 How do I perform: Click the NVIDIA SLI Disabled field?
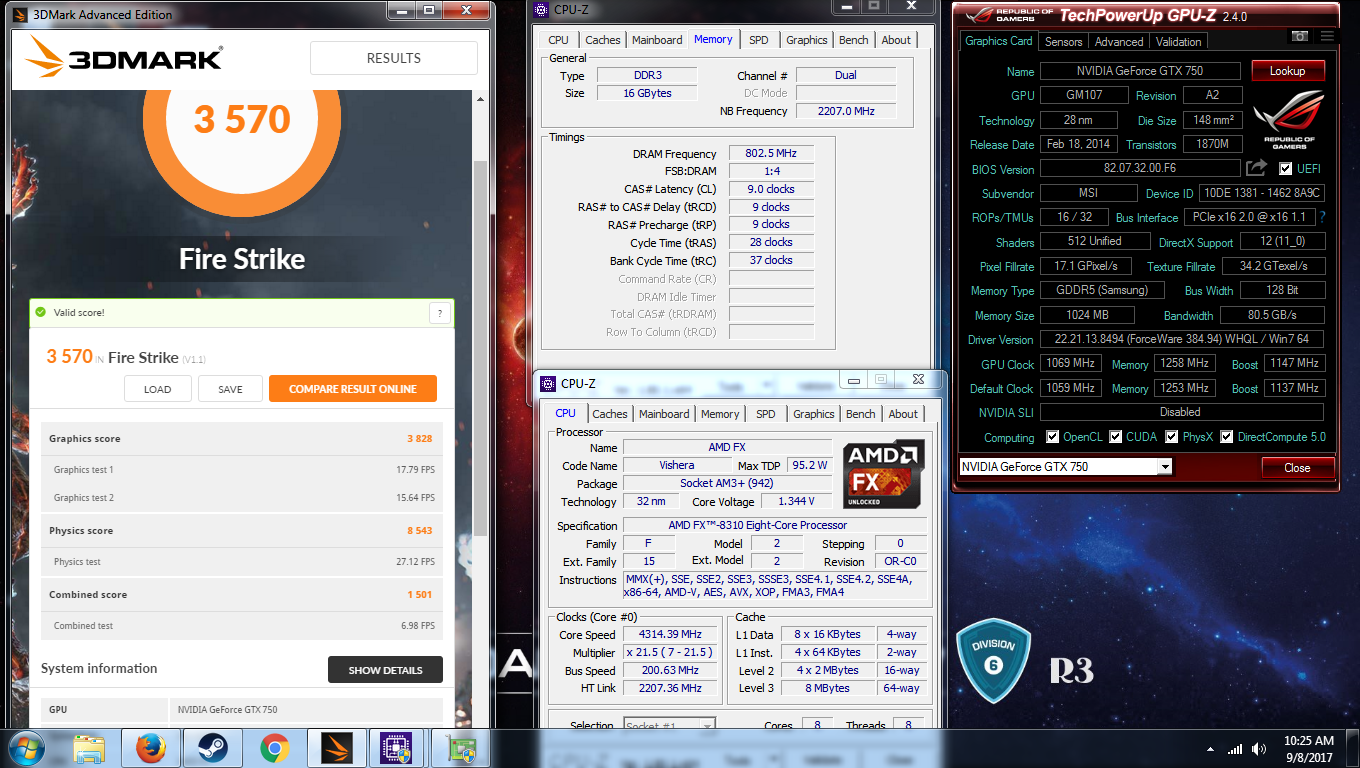click(1182, 412)
